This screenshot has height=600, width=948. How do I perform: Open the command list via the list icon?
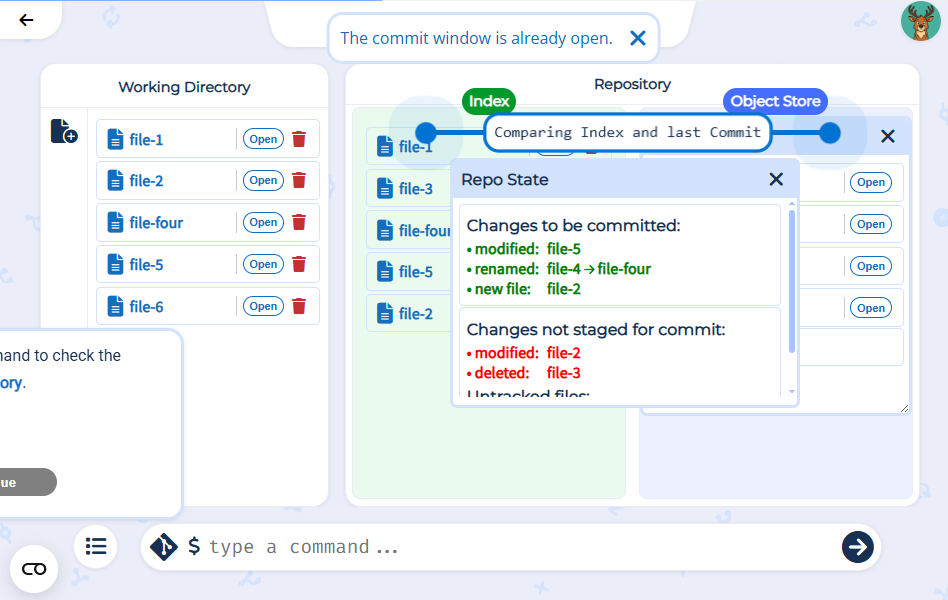[x=95, y=547]
